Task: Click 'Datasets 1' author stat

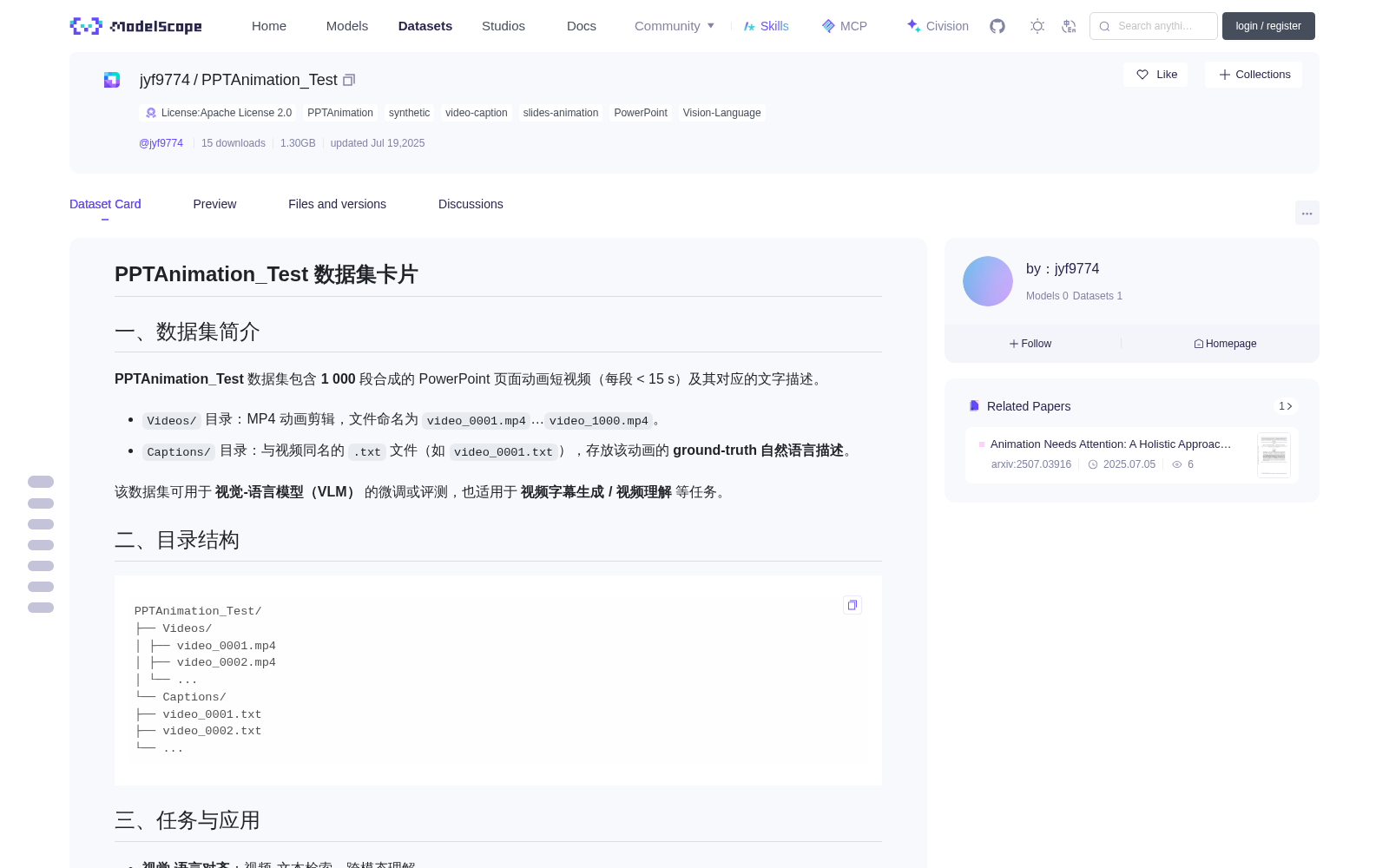Action: tap(1097, 296)
